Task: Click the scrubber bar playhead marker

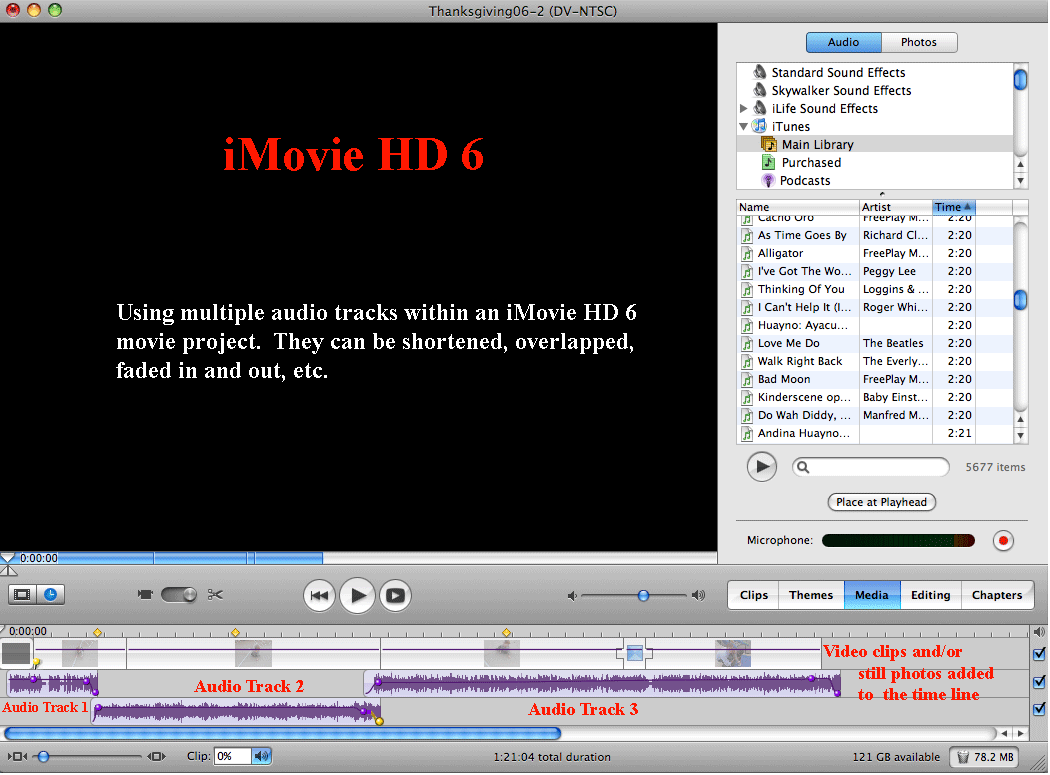Action: [x=7, y=557]
